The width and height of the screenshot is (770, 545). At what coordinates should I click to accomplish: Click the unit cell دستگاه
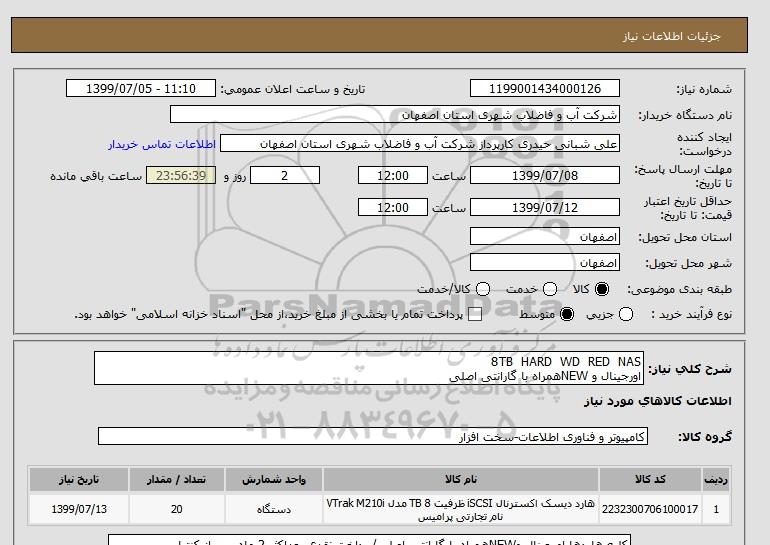coord(274,509)
